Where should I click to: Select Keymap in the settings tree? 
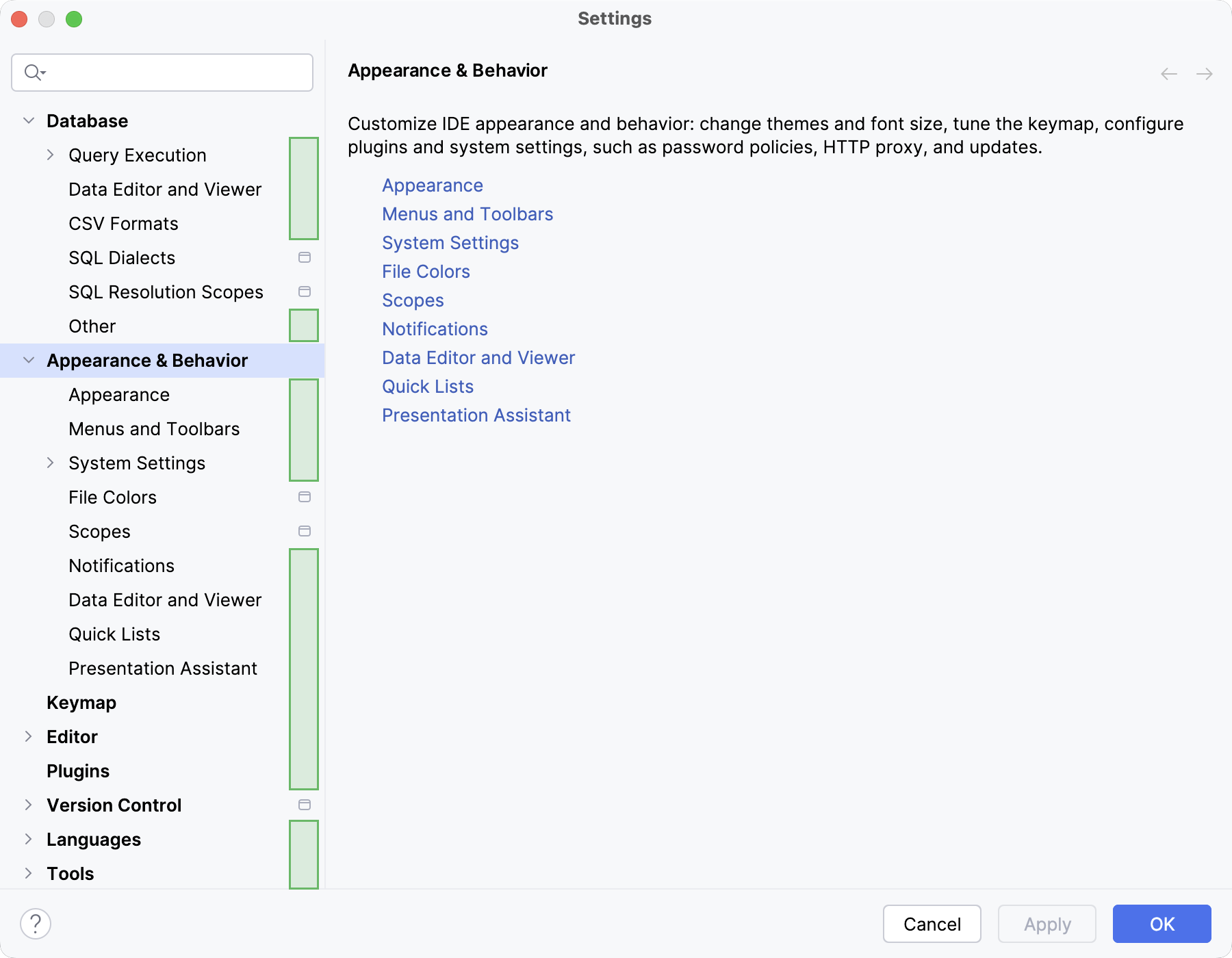(x=81, y=703)
